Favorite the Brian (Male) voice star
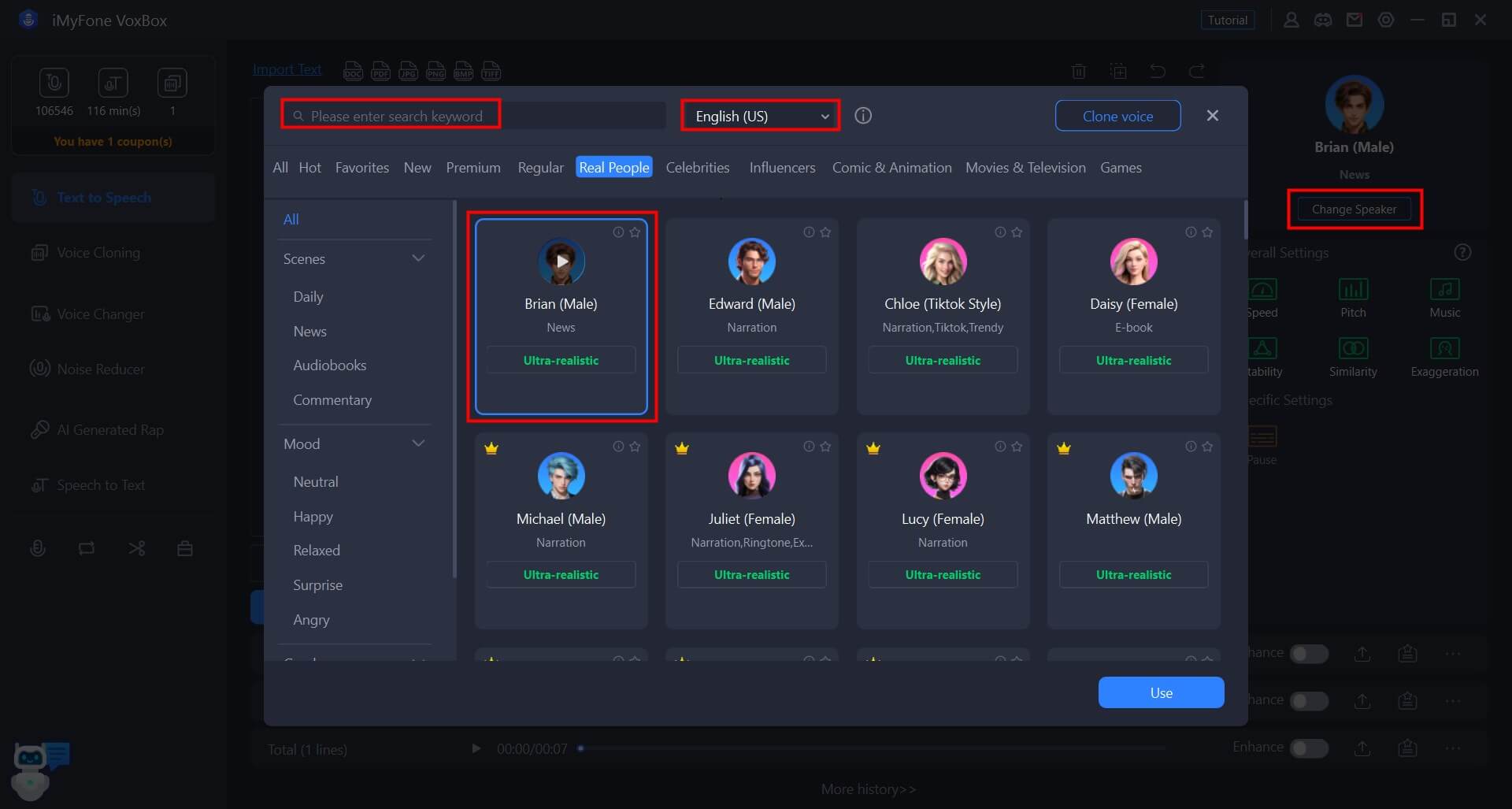Image resolution: width=1512 pixels, height=809 pixels. (635, 232)
